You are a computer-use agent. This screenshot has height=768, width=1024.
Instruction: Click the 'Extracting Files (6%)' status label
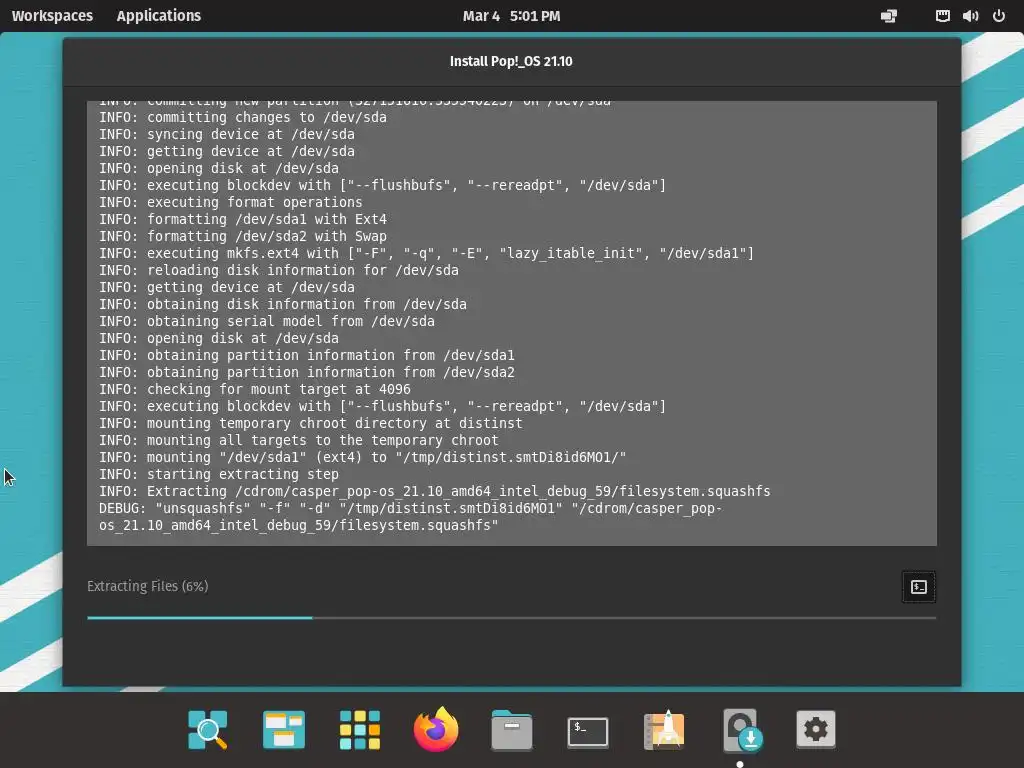click(x=148, y=586)
